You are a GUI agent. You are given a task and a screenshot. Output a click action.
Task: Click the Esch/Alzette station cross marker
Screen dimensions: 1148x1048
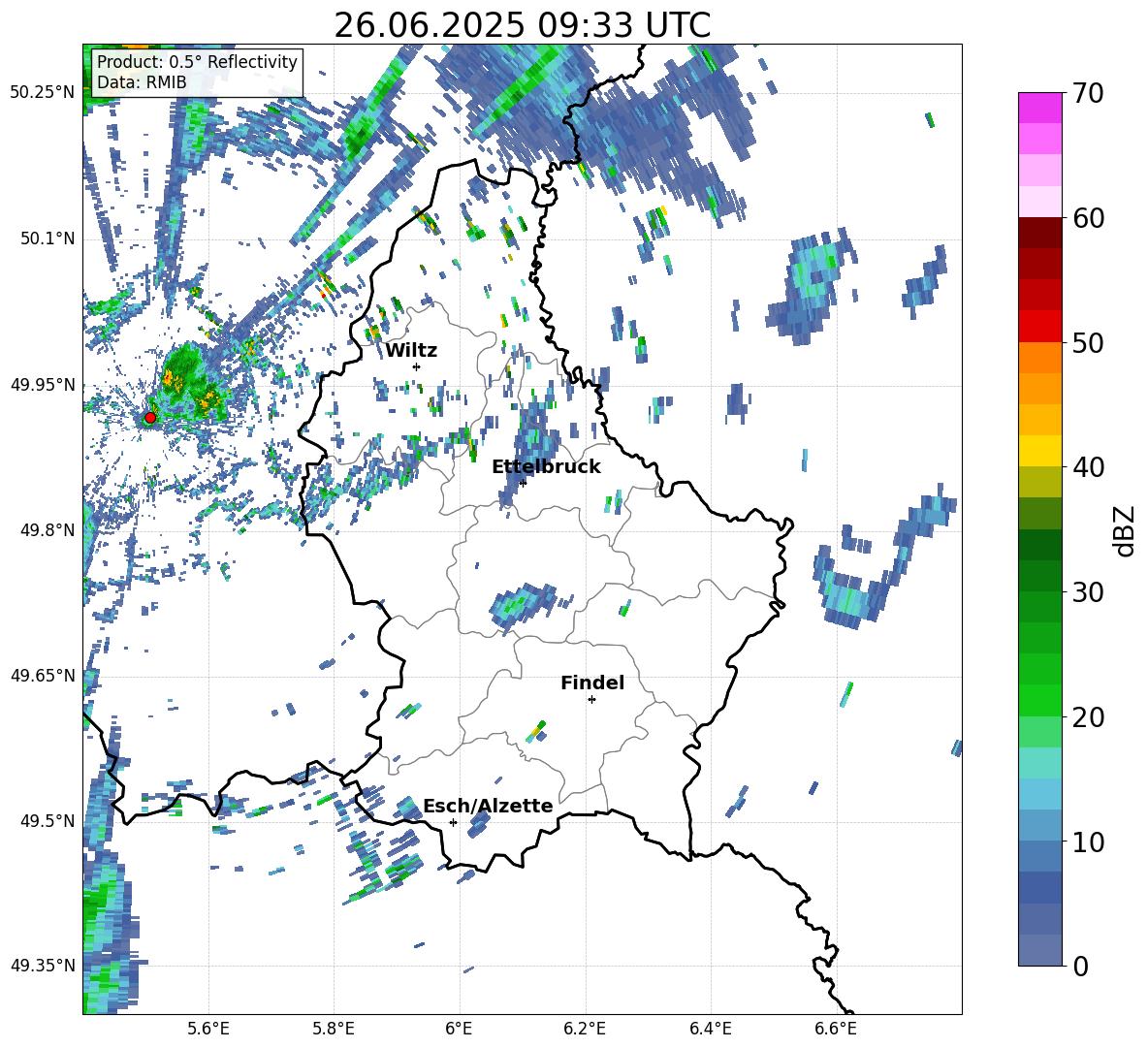coord(453,822)
